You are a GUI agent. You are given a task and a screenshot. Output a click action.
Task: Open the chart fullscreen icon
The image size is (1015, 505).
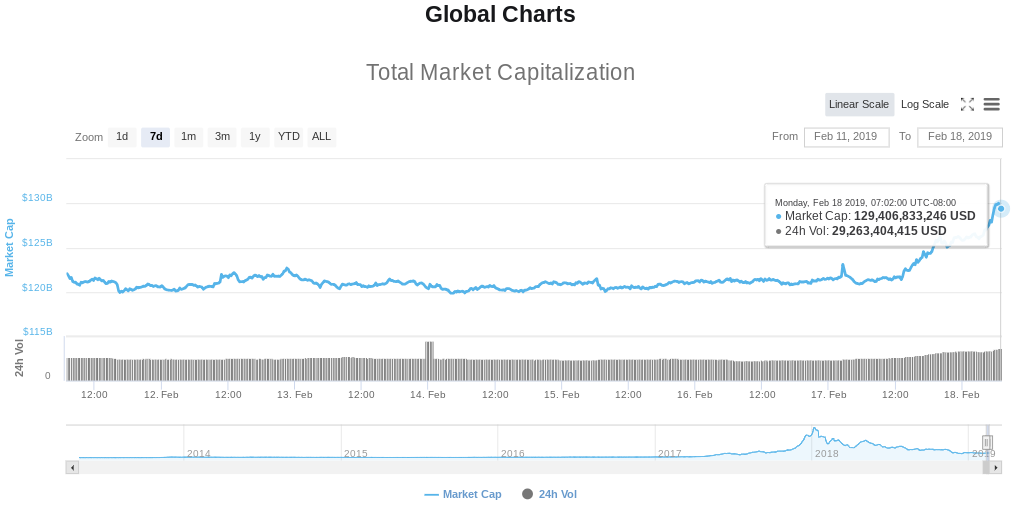coord(967,104)
